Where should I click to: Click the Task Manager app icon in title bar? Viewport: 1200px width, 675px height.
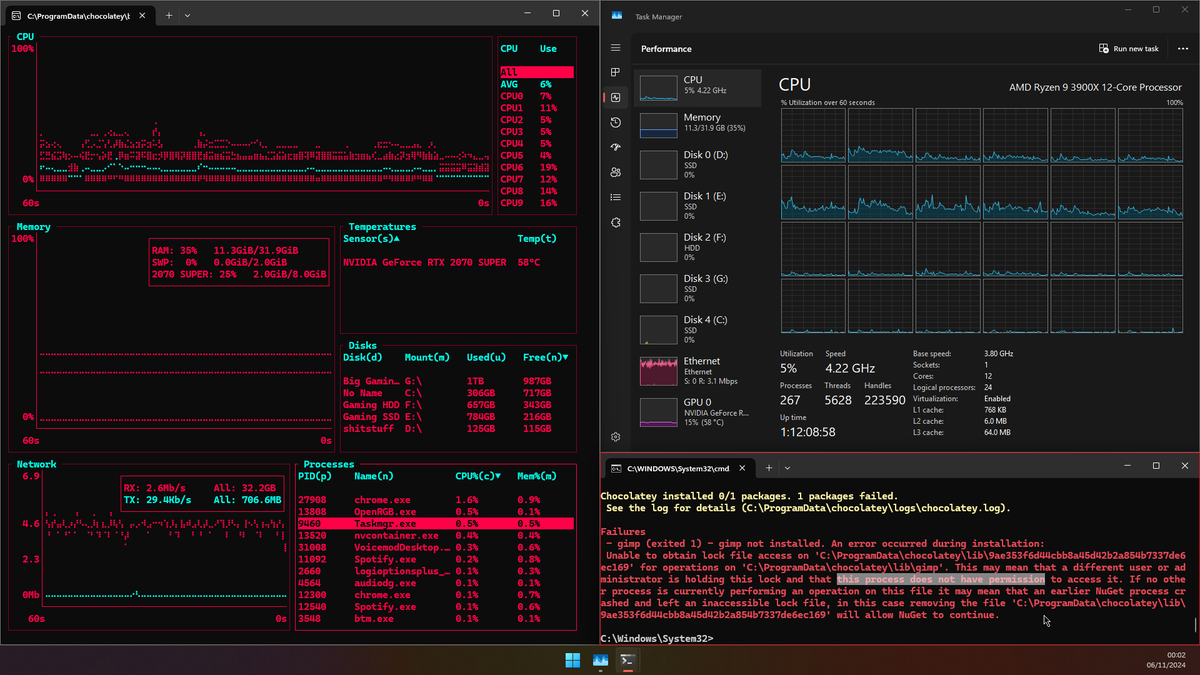[x=616, y=15]
